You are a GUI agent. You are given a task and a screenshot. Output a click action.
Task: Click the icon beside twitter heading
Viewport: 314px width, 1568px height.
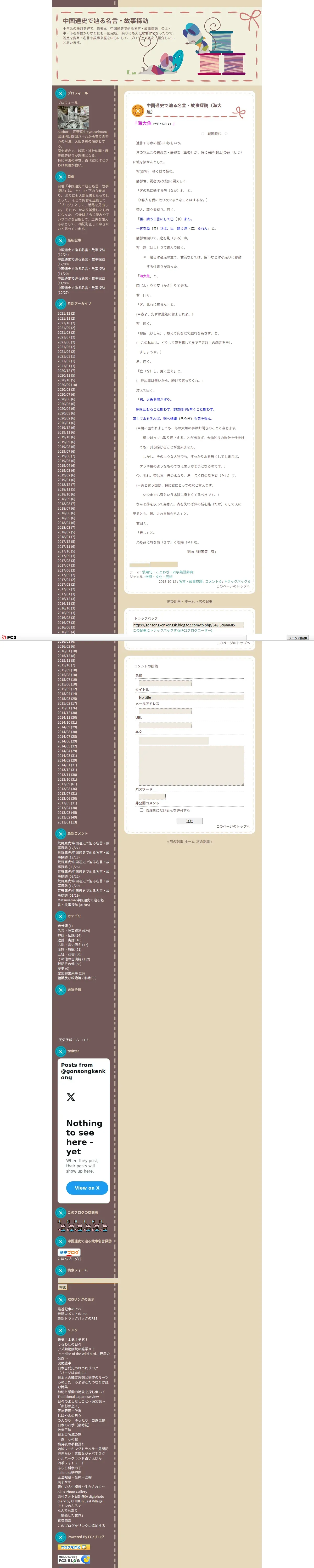point(60,1051)
